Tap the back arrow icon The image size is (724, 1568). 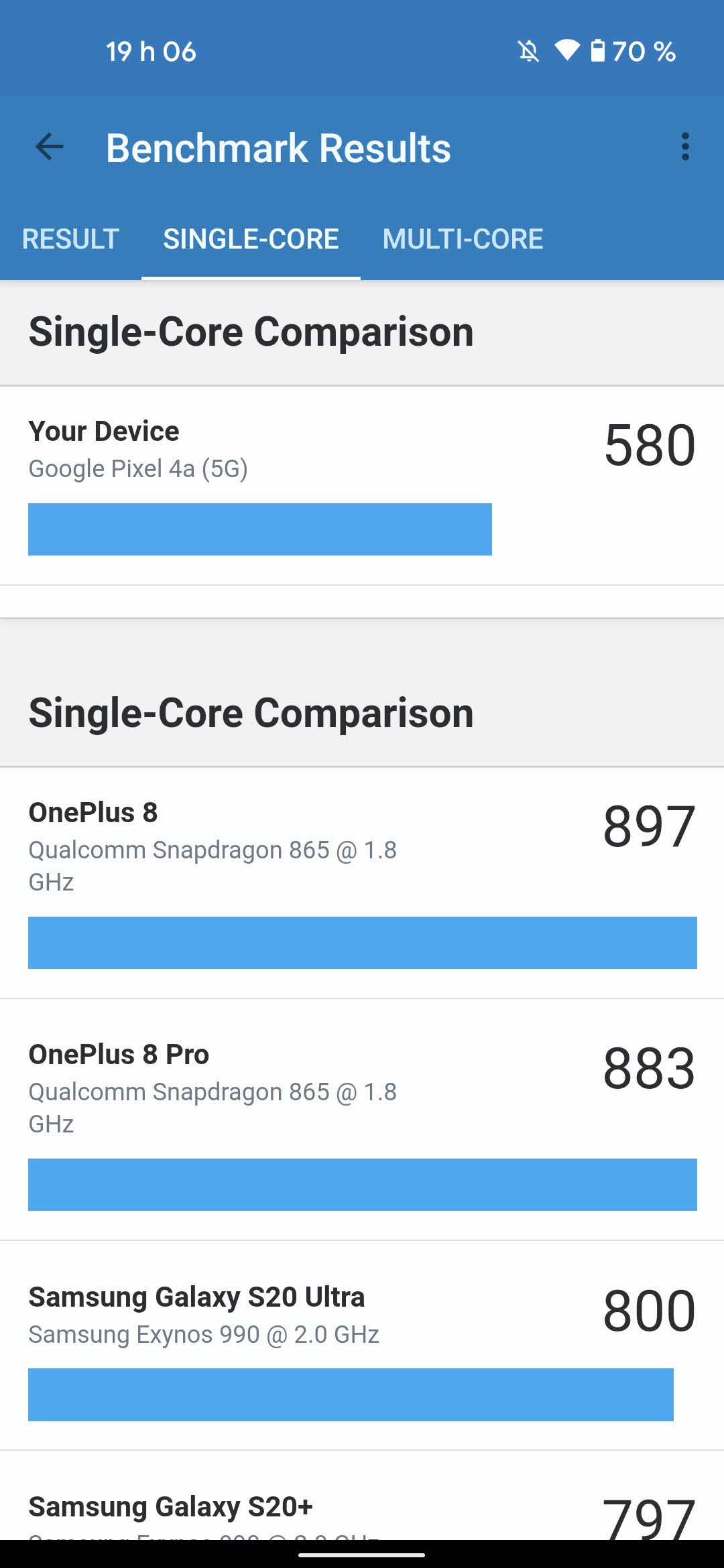(50, 147)
